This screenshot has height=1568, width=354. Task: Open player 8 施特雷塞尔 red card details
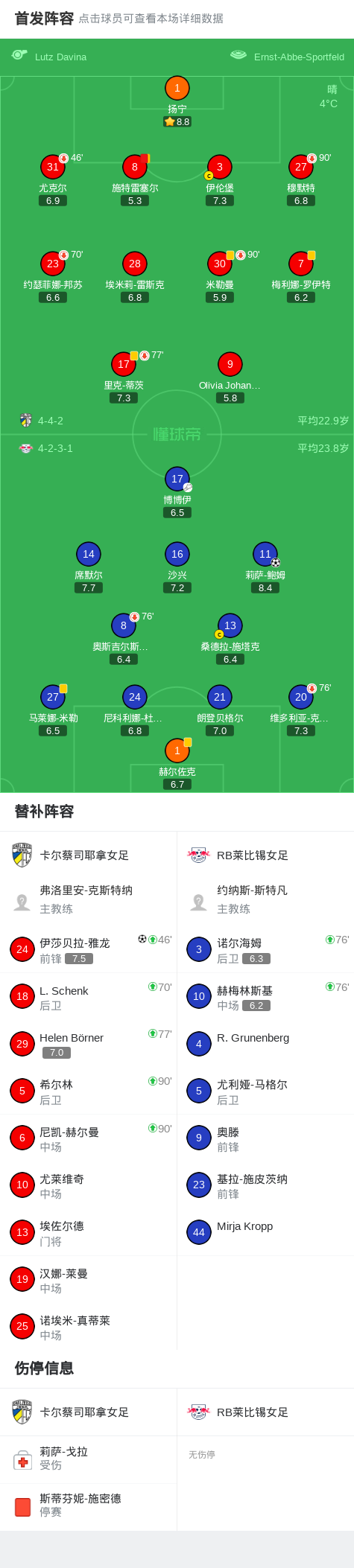[x=145, y=159]
